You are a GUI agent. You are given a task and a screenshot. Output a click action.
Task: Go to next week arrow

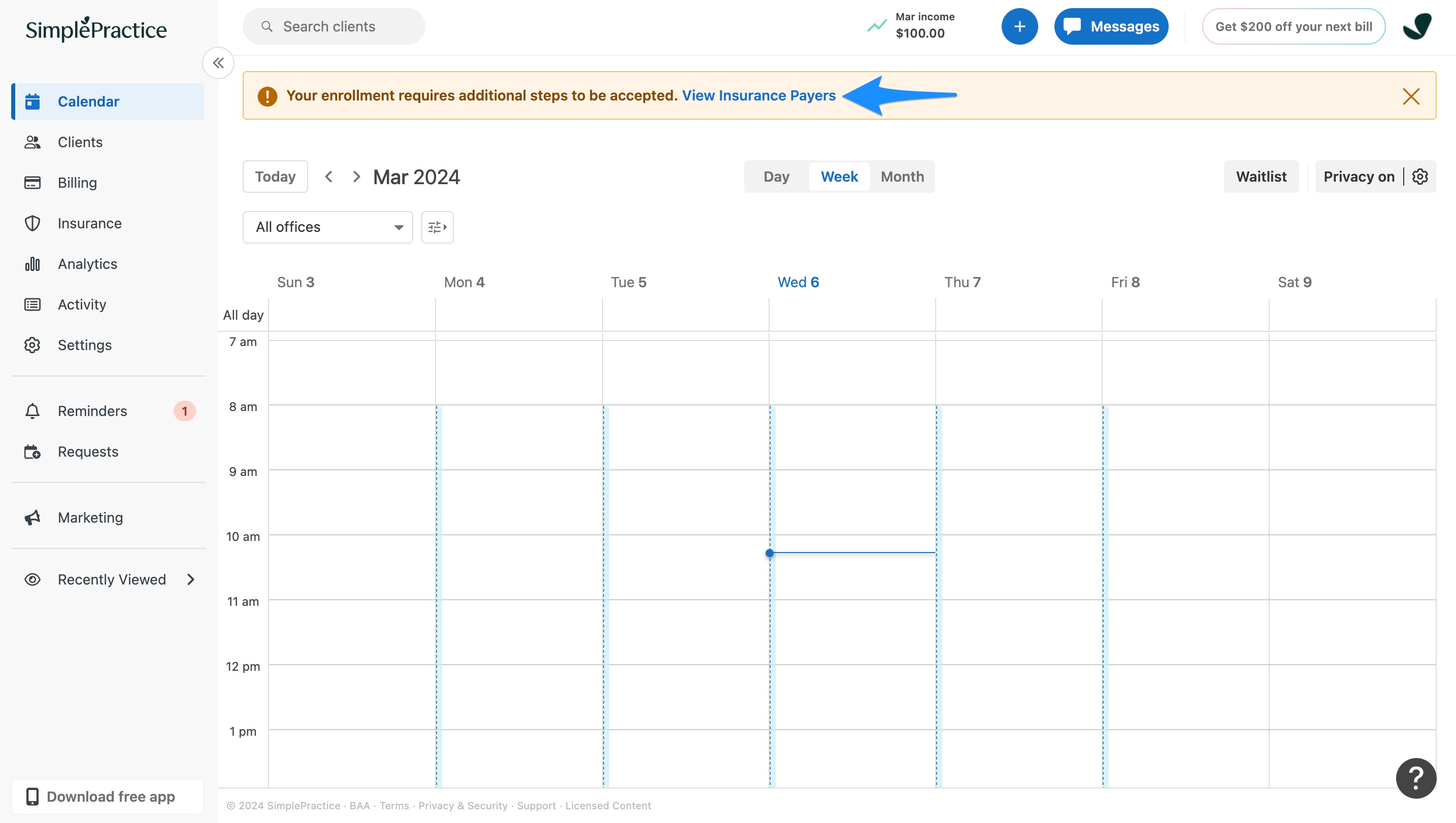click(x=356, y=177)
